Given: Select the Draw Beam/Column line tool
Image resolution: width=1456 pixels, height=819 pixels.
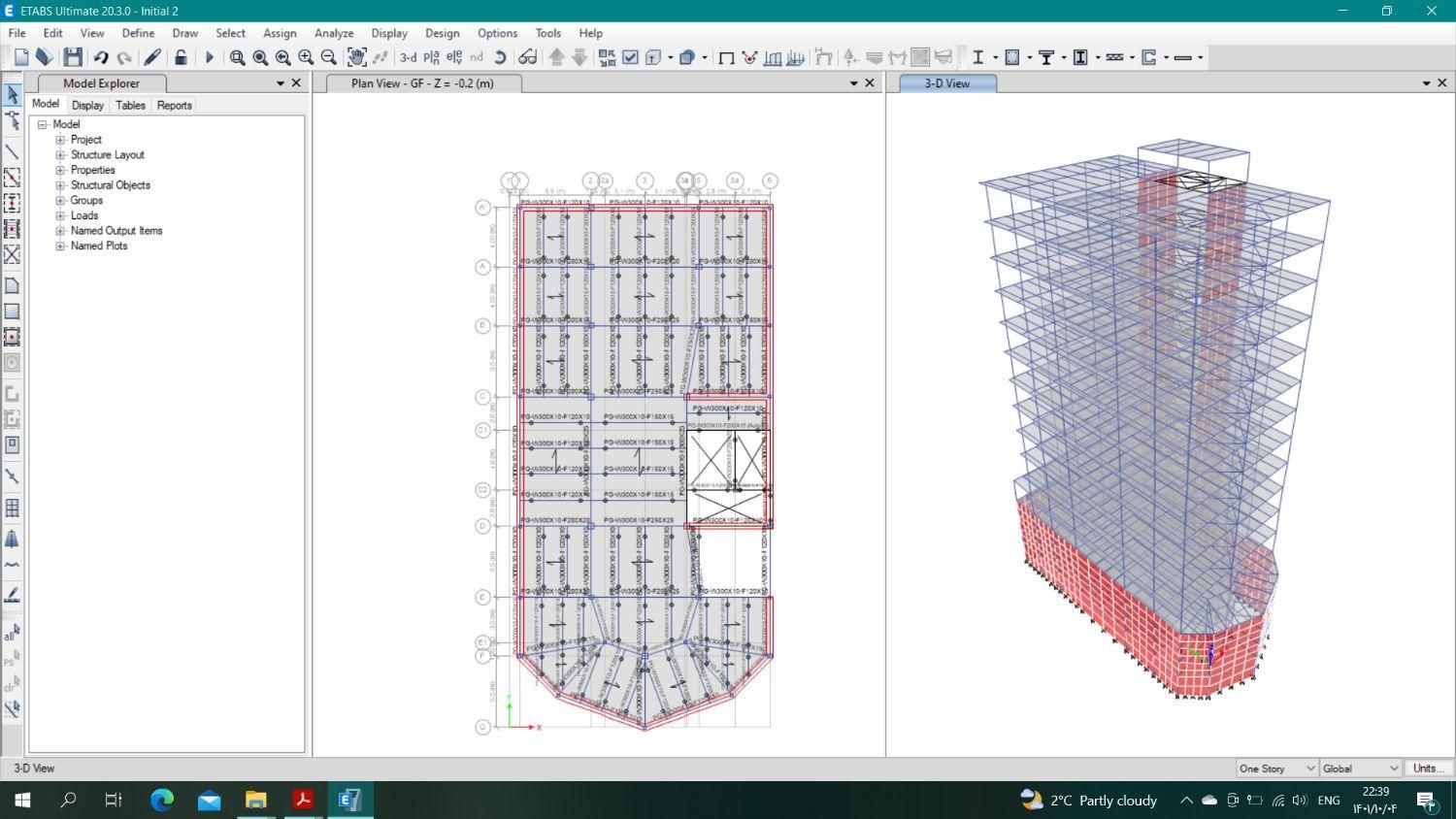Looking at the screenshot, I should pos(12,152).
